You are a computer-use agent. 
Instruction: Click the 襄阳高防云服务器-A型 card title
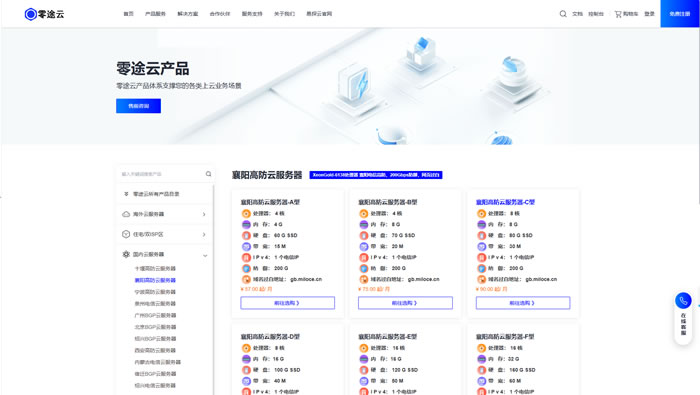click(x=270, y=202)
